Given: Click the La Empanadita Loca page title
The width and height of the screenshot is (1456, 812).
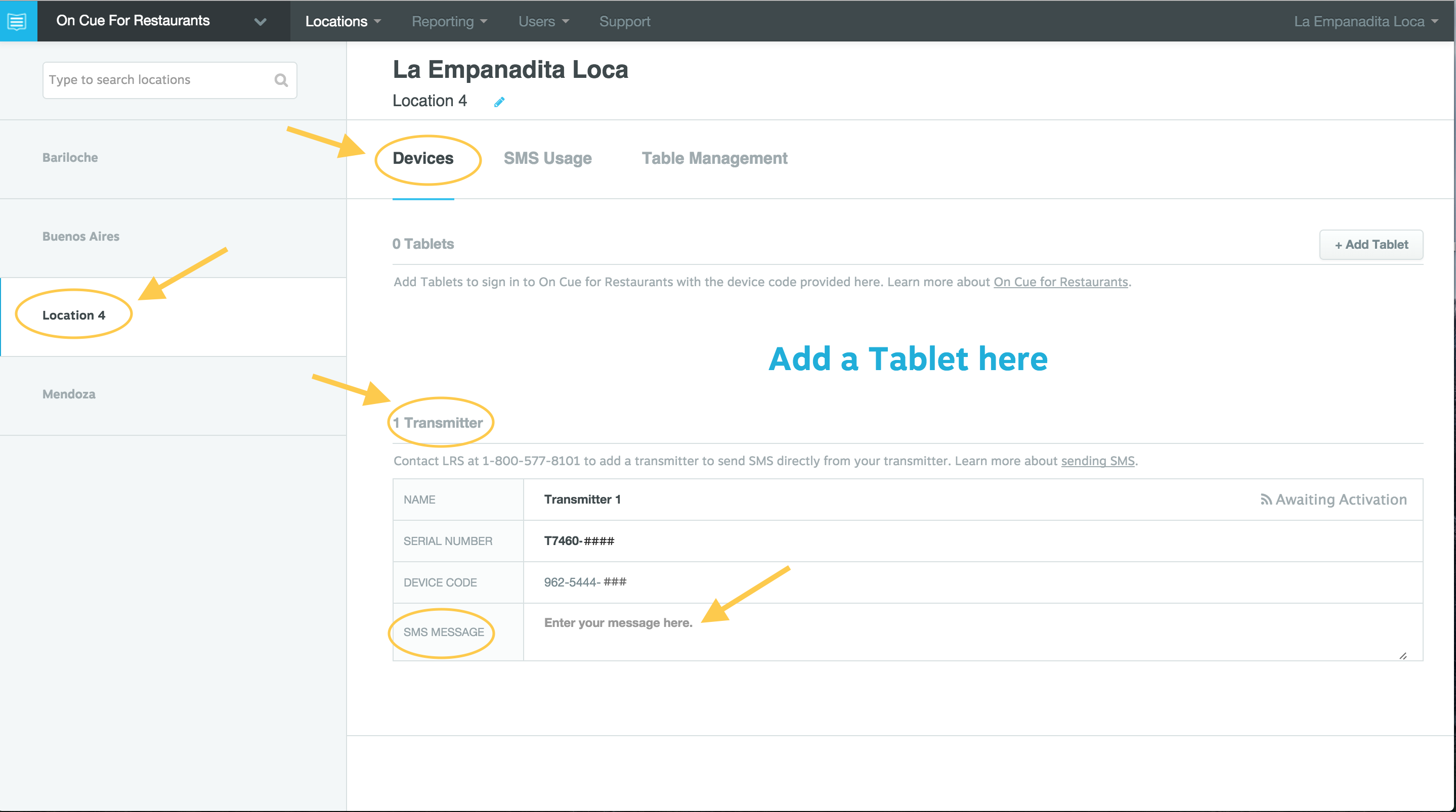Looking at the screenshot, I should [510, 69].
